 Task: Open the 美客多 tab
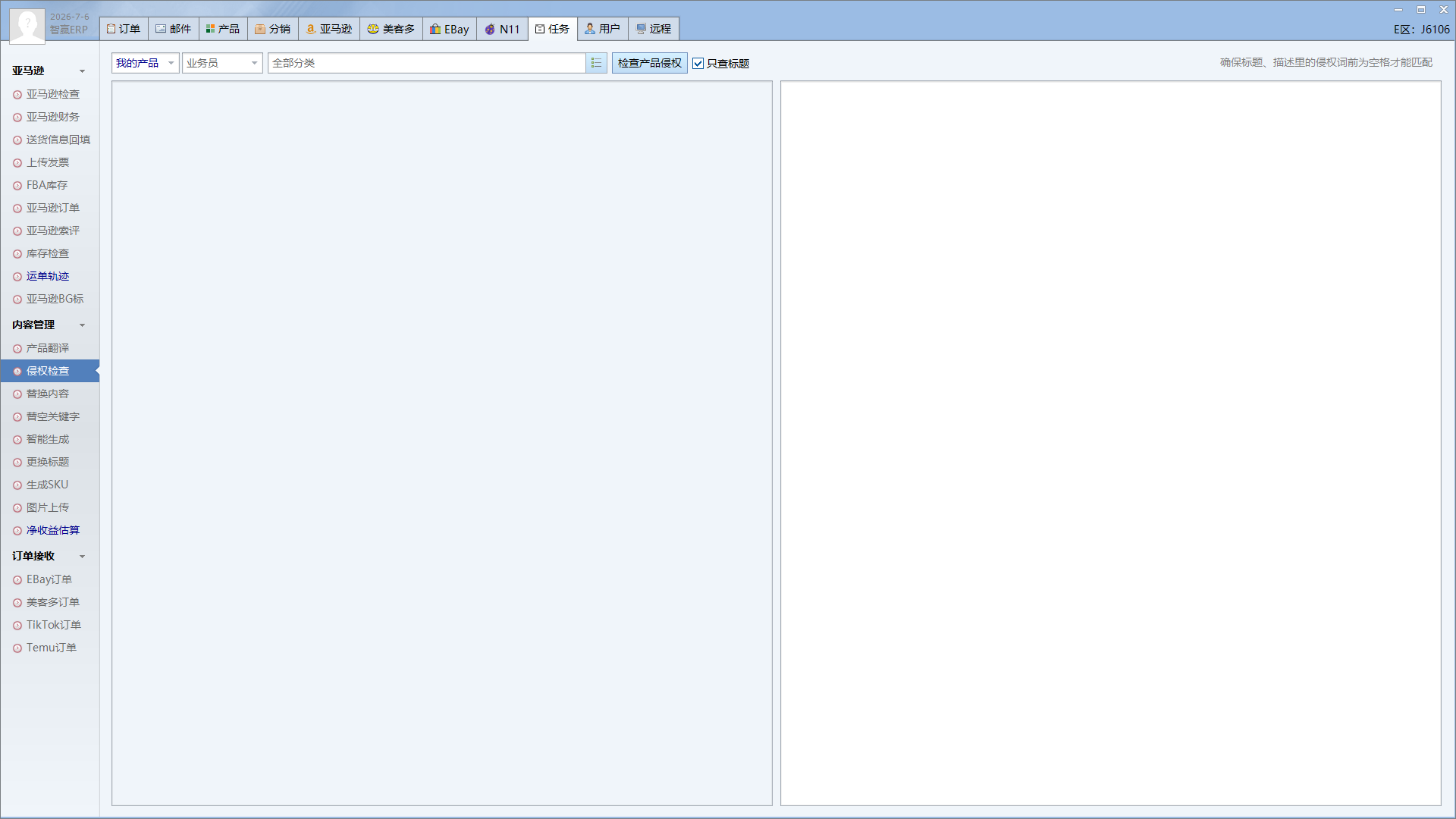click(x=391, y=29)
